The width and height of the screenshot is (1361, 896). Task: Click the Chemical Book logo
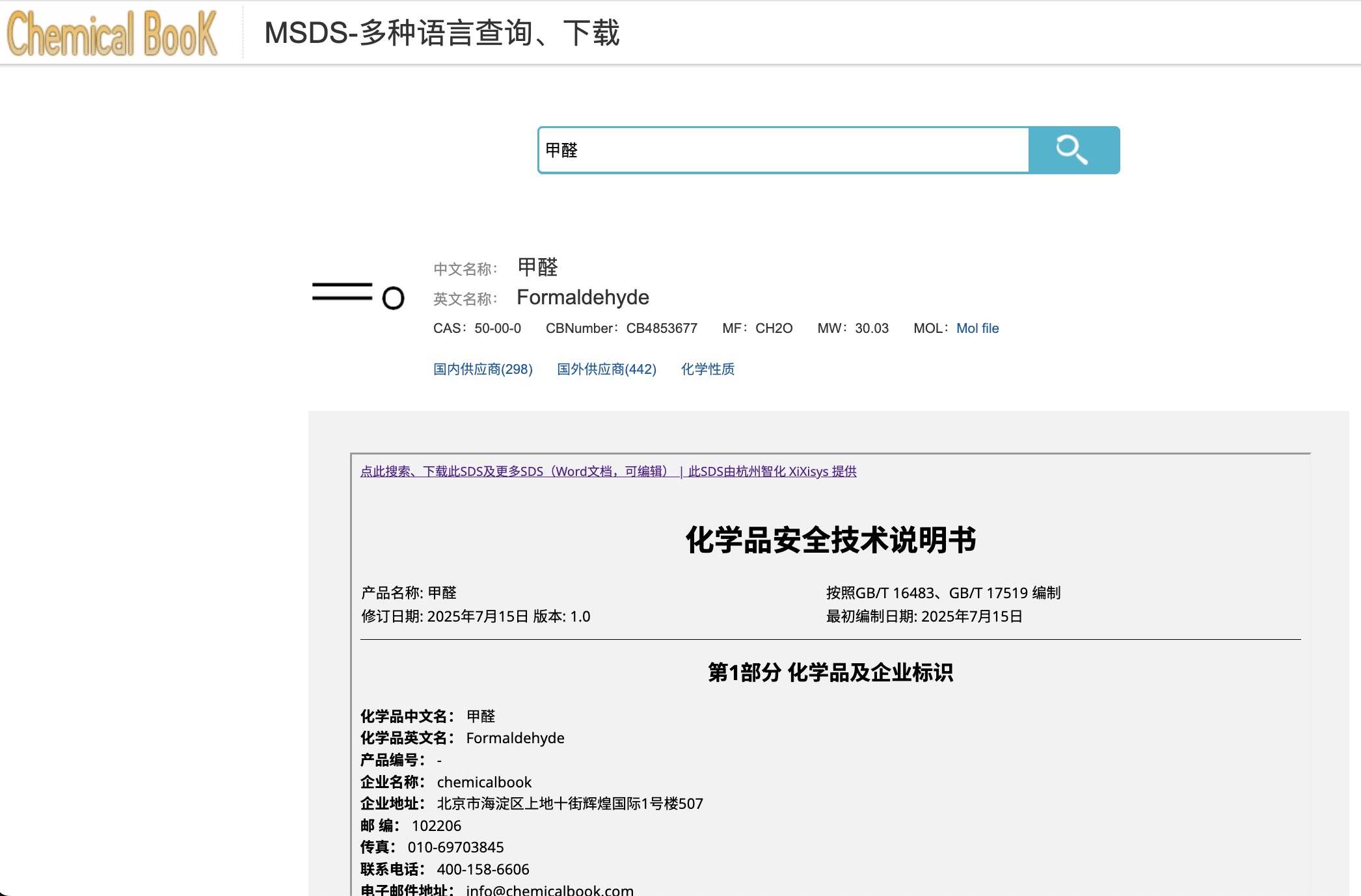pos(112,33)
